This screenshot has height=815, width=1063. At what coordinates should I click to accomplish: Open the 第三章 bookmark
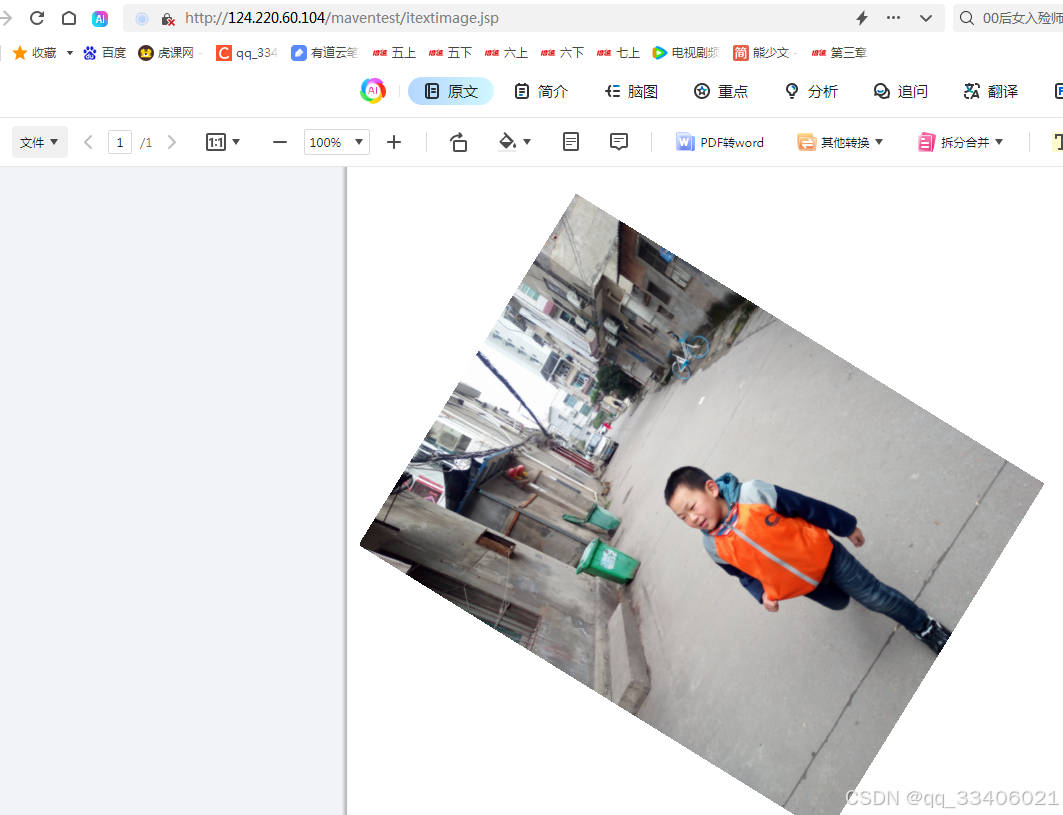point(839,53)
